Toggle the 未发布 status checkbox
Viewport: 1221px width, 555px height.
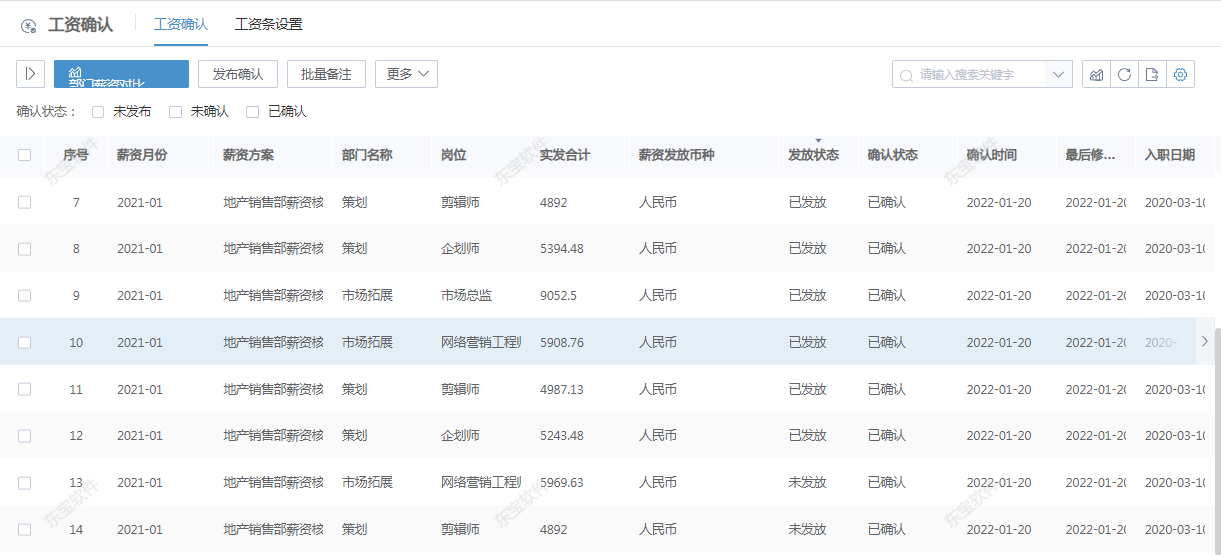[98, 112]
